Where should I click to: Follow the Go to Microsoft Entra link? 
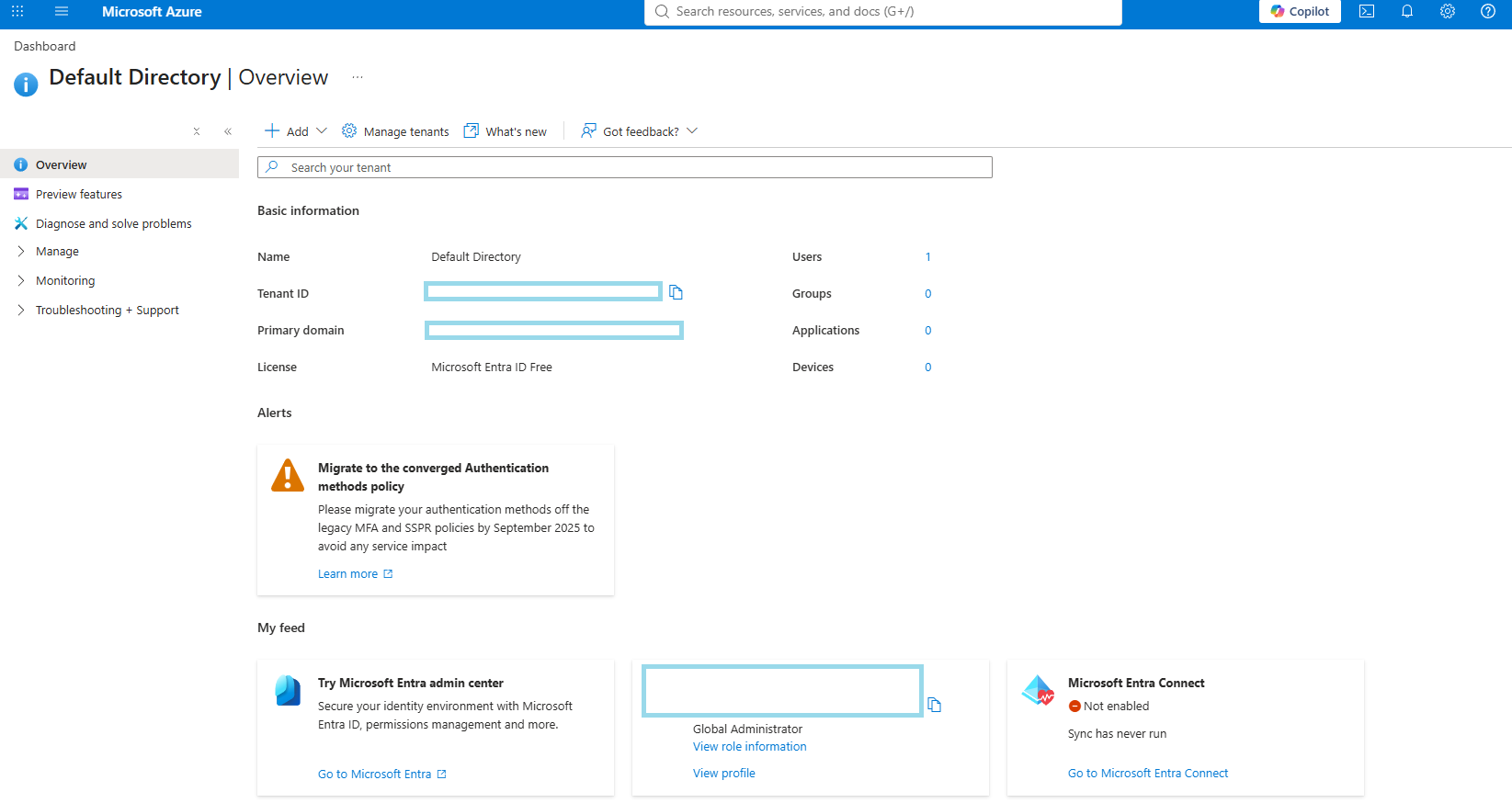tap(382, 774)
